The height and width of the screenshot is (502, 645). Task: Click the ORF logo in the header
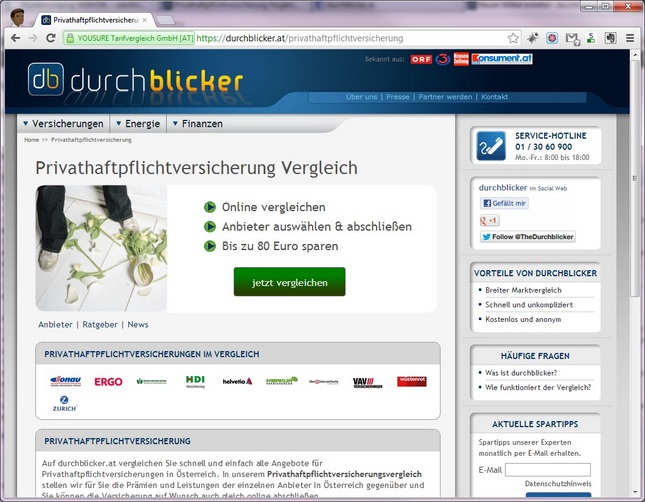(x=421, y=59)
